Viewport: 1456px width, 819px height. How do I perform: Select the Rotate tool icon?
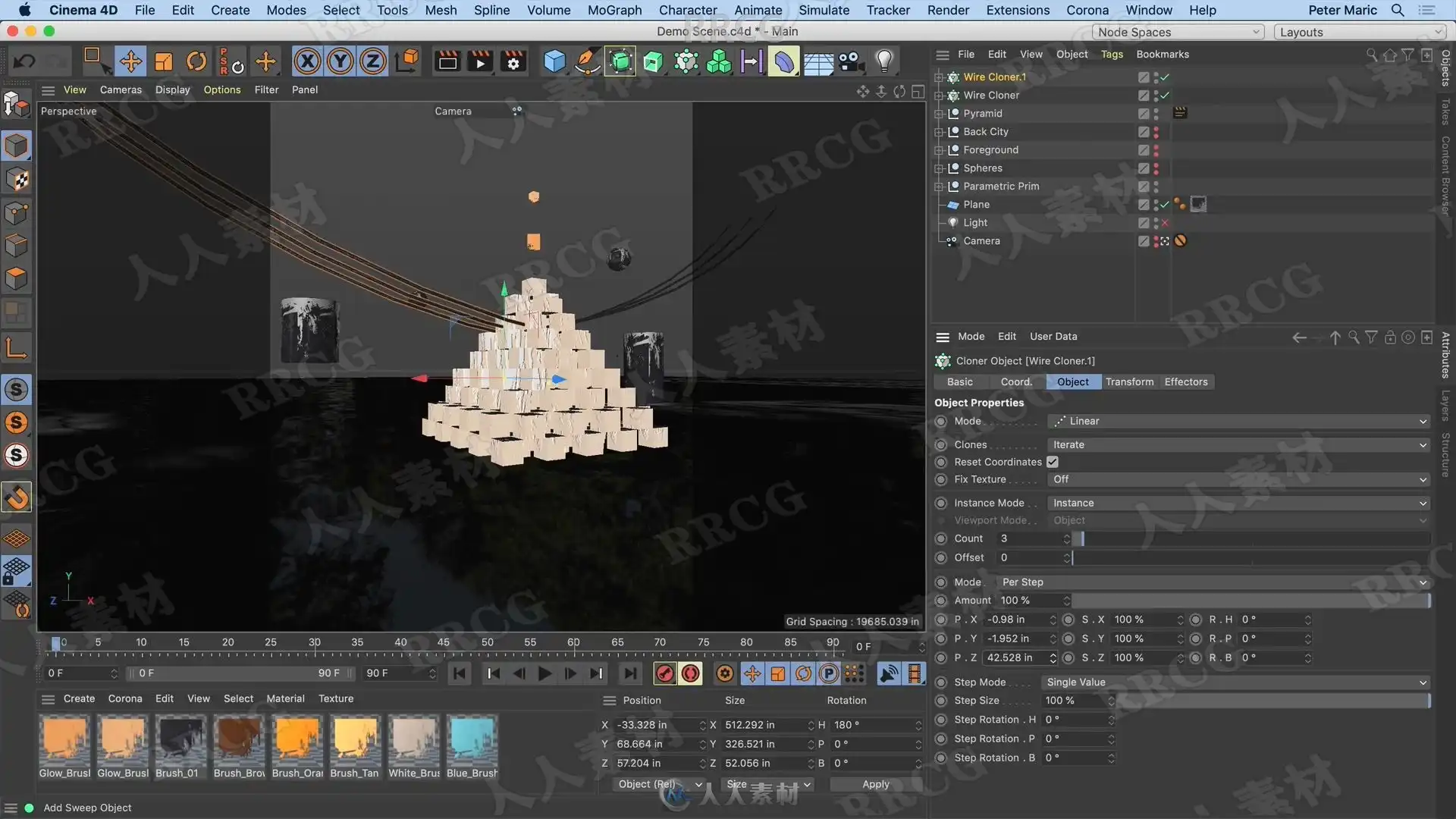click(x=196, y=61)
